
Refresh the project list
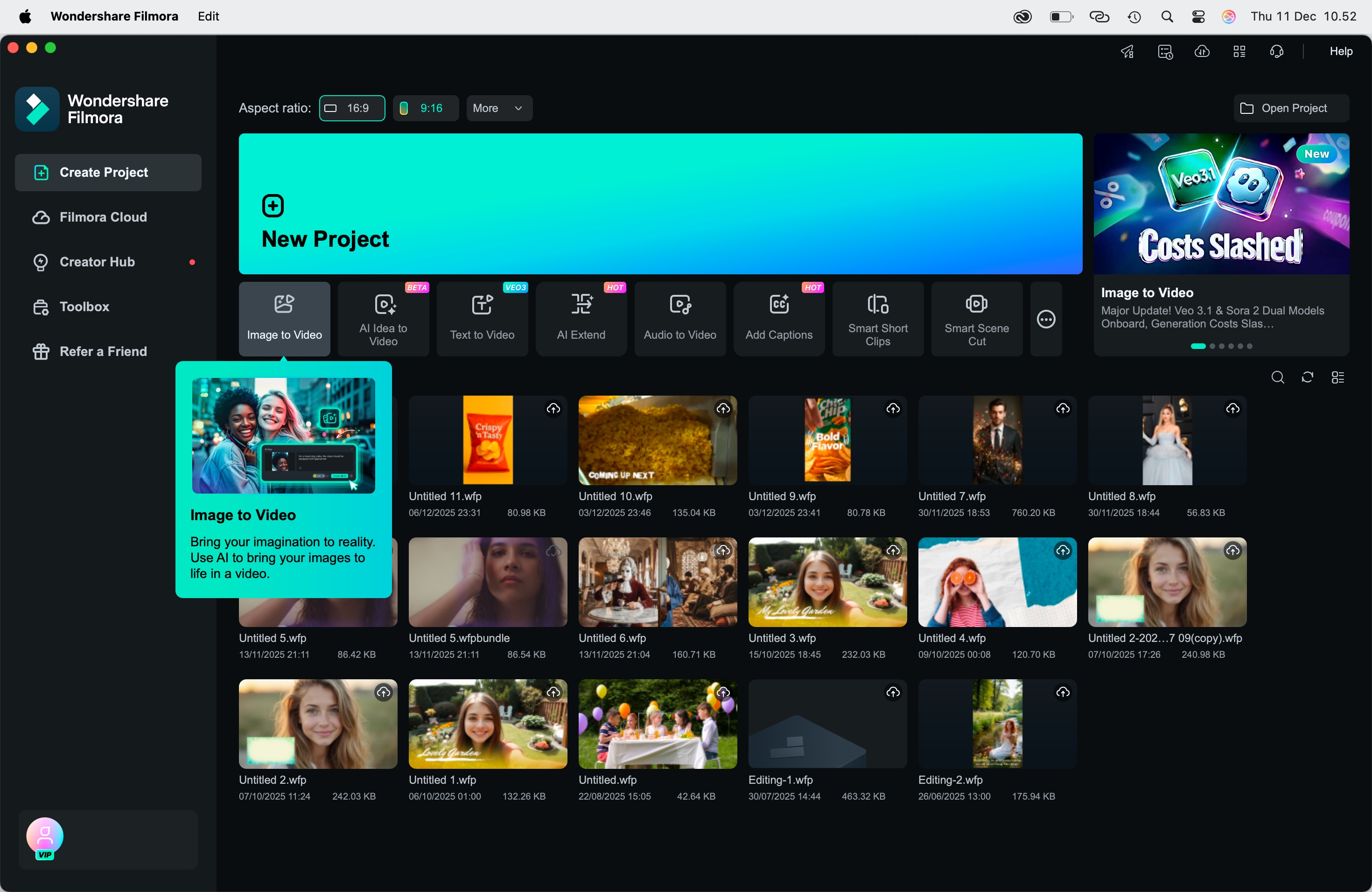(1308, 377)
